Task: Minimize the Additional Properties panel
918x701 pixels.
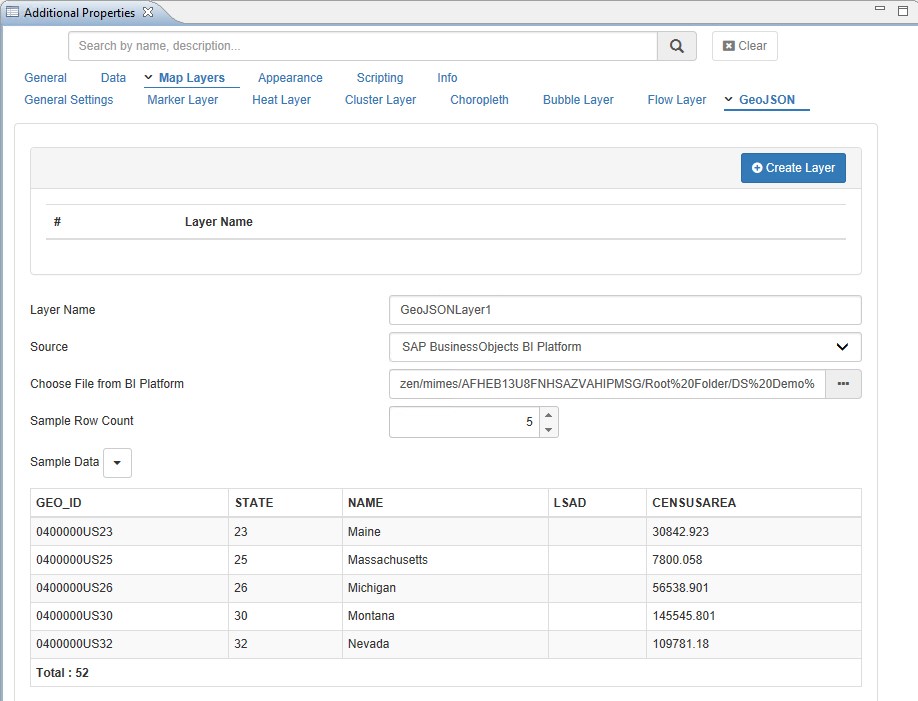Action: coord(880,9)
